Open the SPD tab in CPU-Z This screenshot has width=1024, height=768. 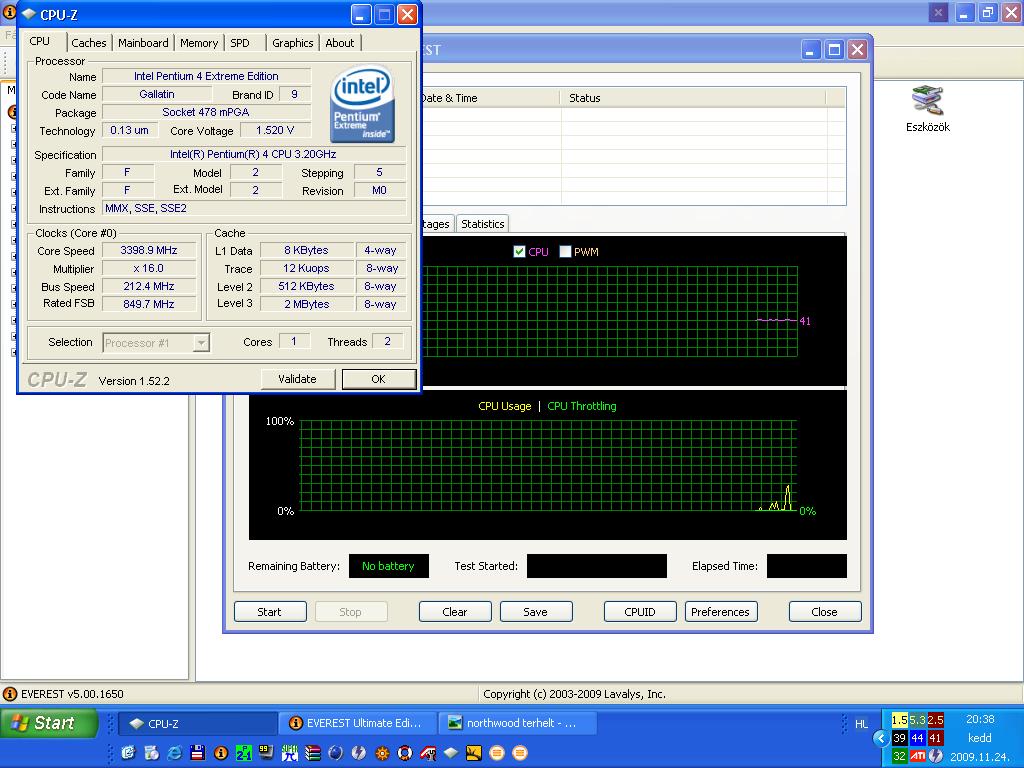(240, 43)
